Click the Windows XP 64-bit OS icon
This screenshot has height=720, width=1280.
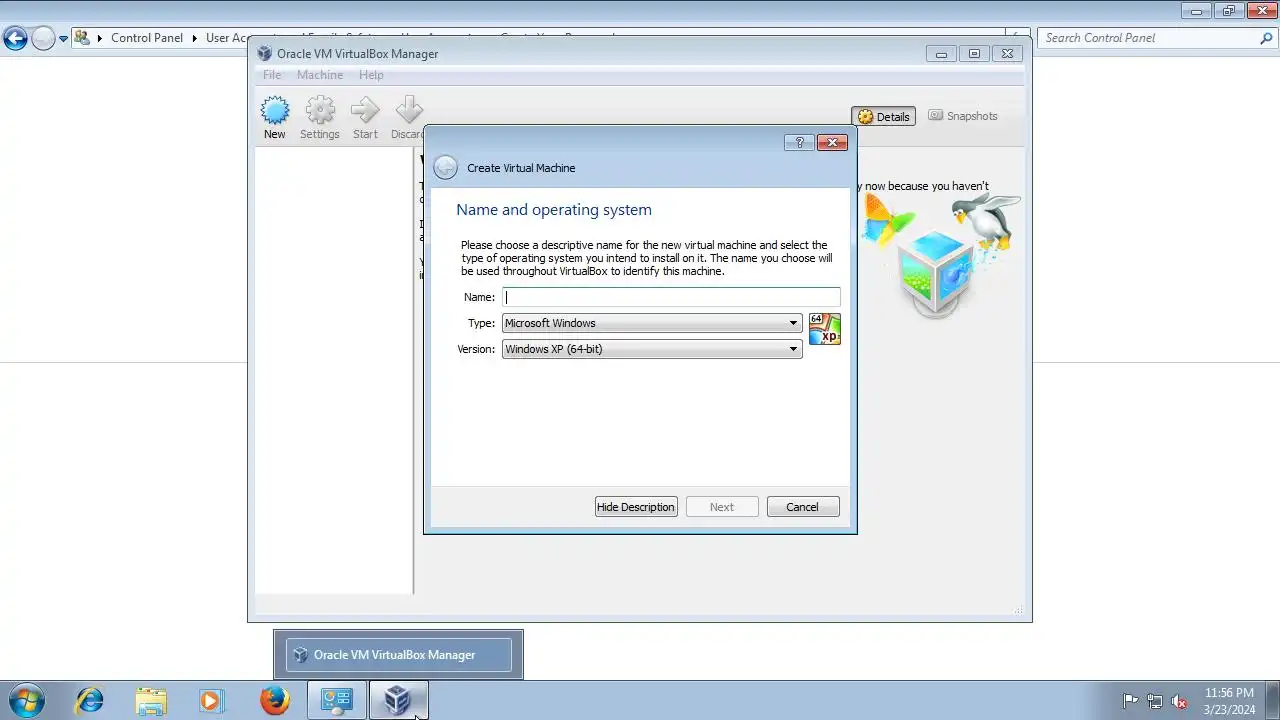tap(825, 329)
